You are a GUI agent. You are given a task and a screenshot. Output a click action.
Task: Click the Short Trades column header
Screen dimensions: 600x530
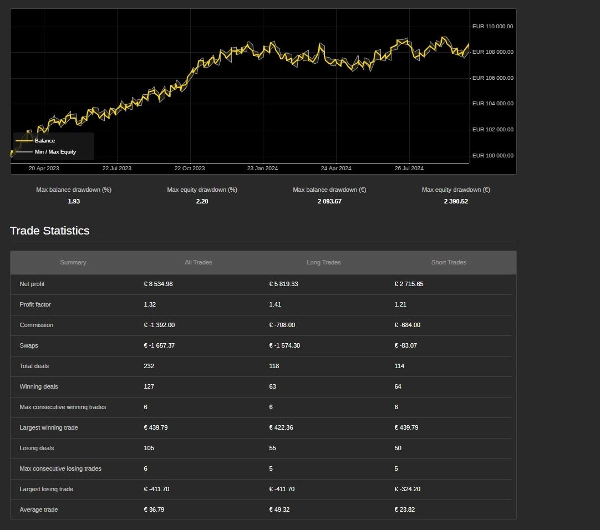pos(448,262)
